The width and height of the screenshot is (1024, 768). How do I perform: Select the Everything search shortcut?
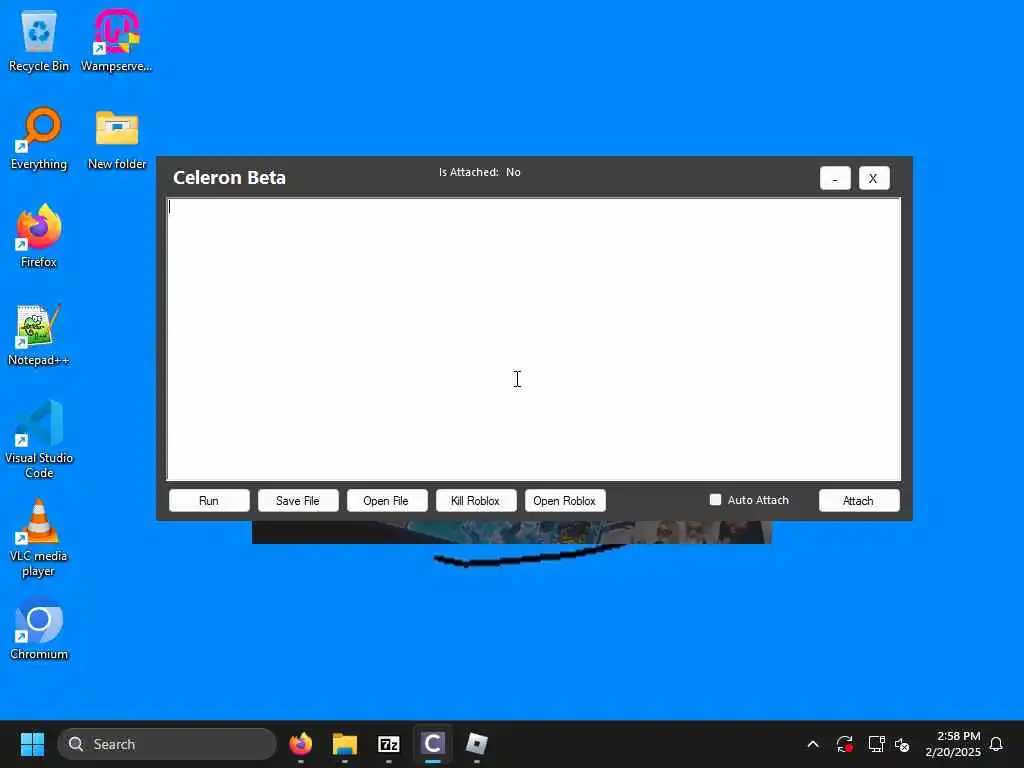[39, 138]
